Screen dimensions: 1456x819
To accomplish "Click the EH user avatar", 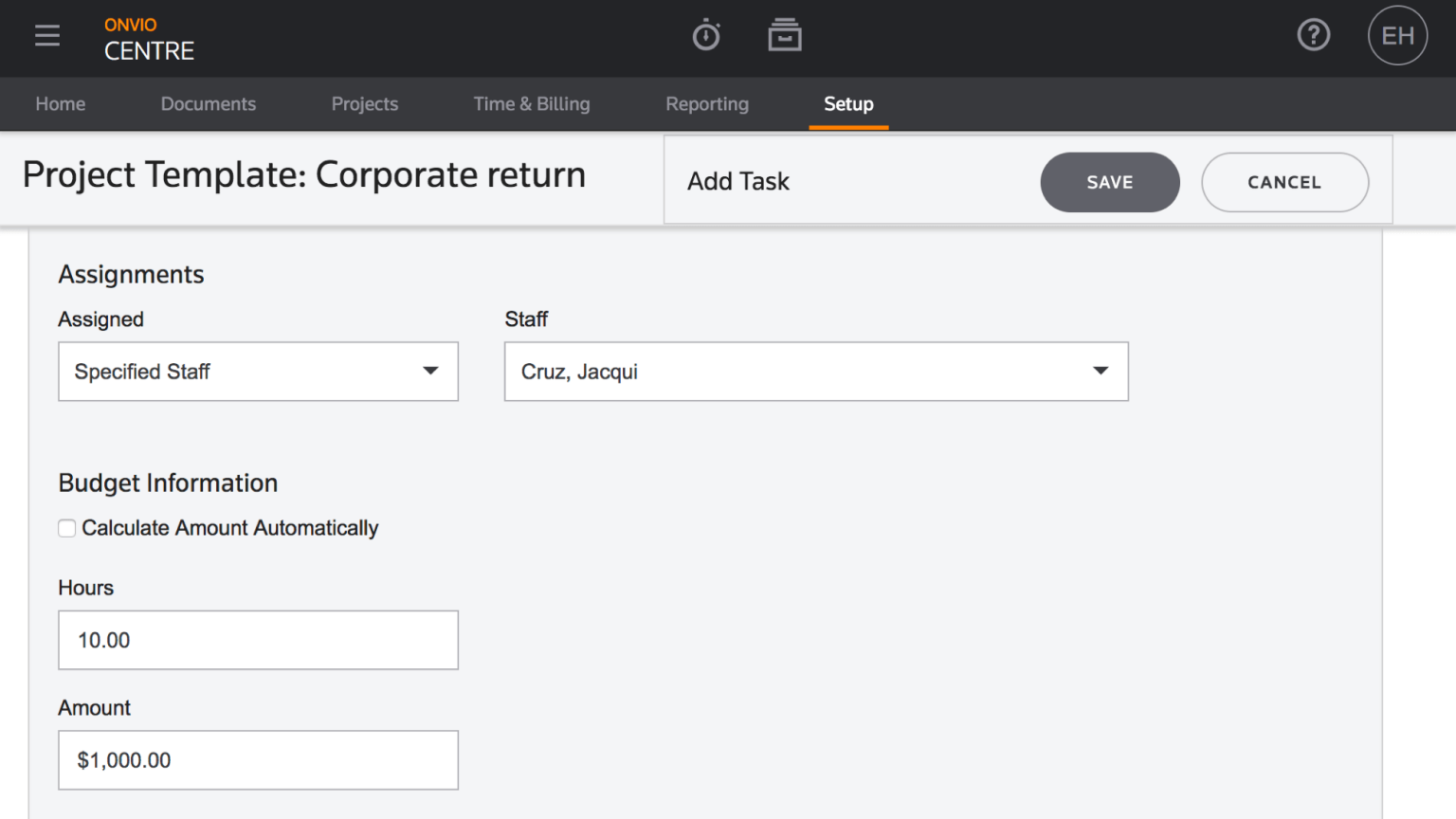I will point(1397,35).
